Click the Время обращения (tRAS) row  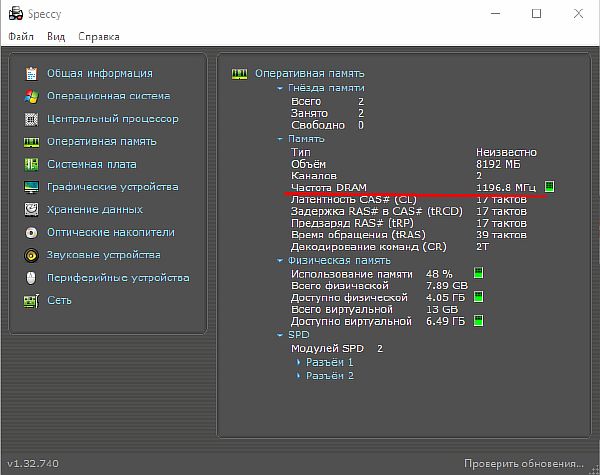click(409, 235)
